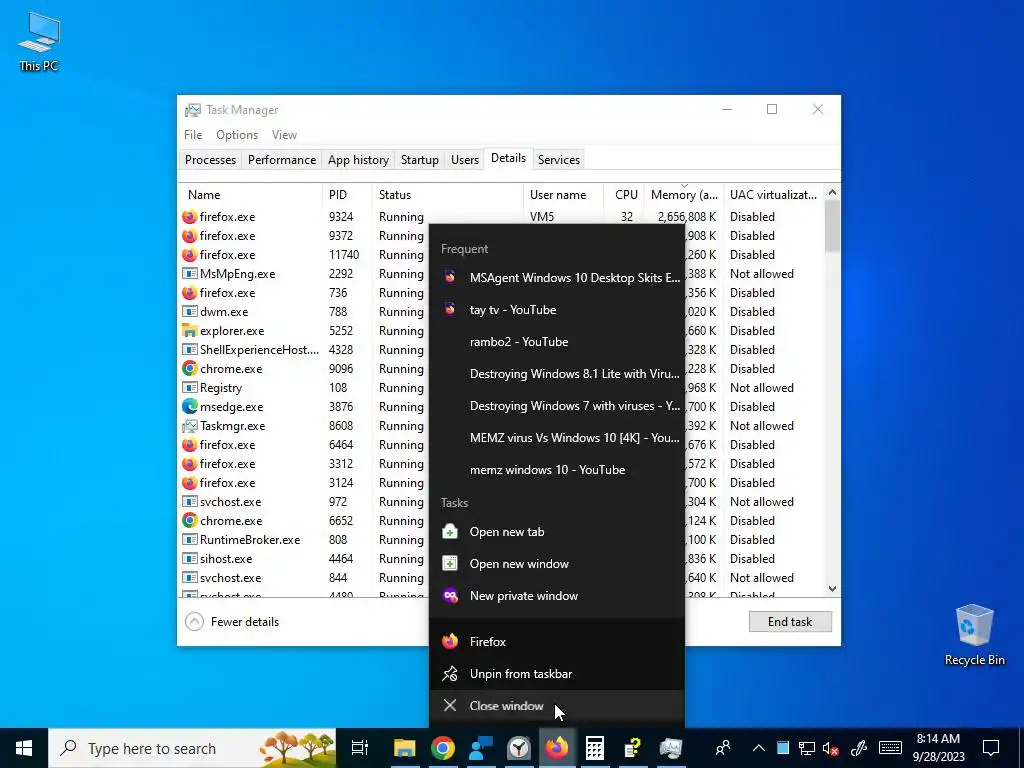Click the End task button
Viewport: 1024px width, 768px height.
pos(790,622)
